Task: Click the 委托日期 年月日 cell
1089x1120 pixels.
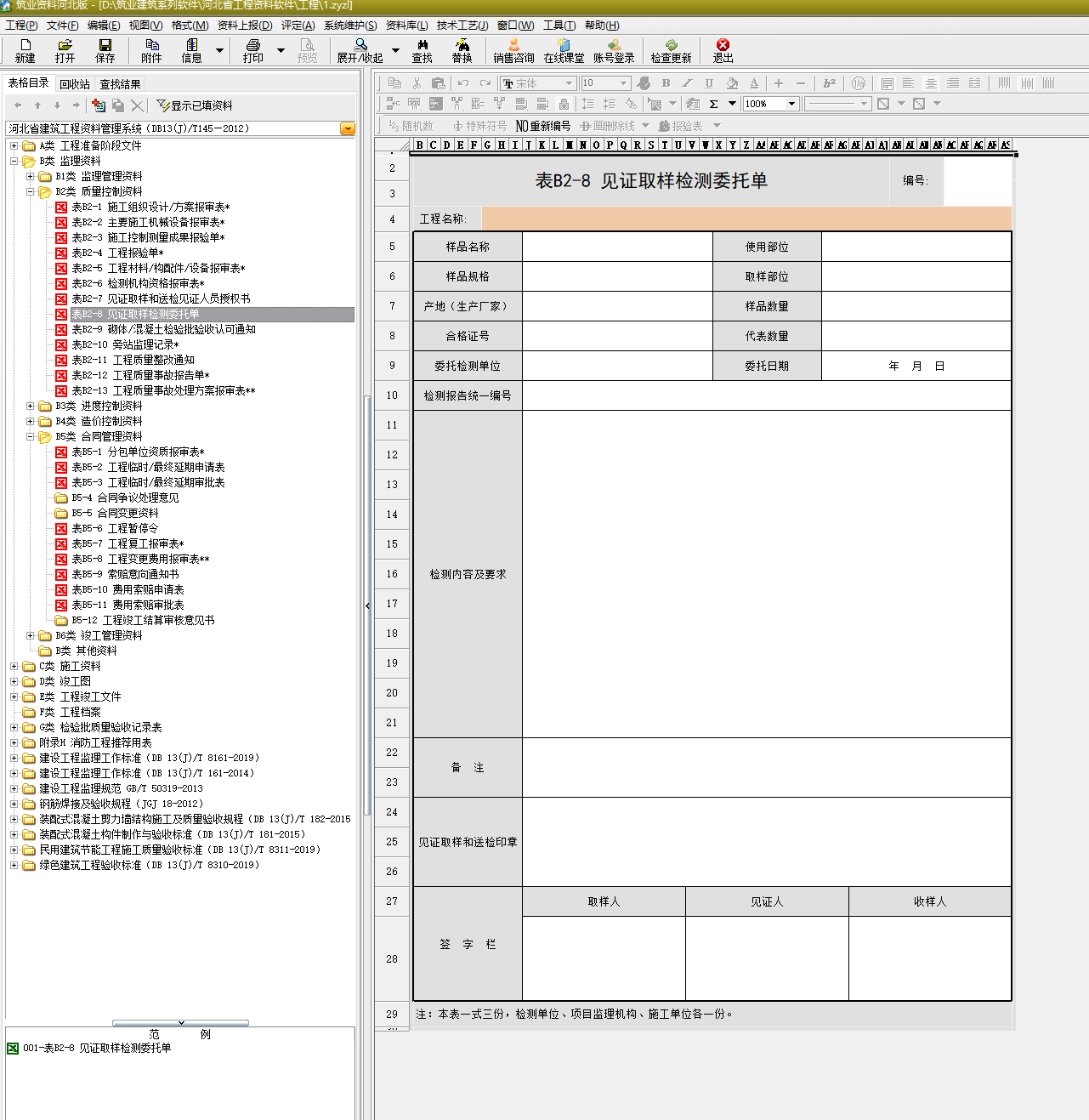Action: 916,366
